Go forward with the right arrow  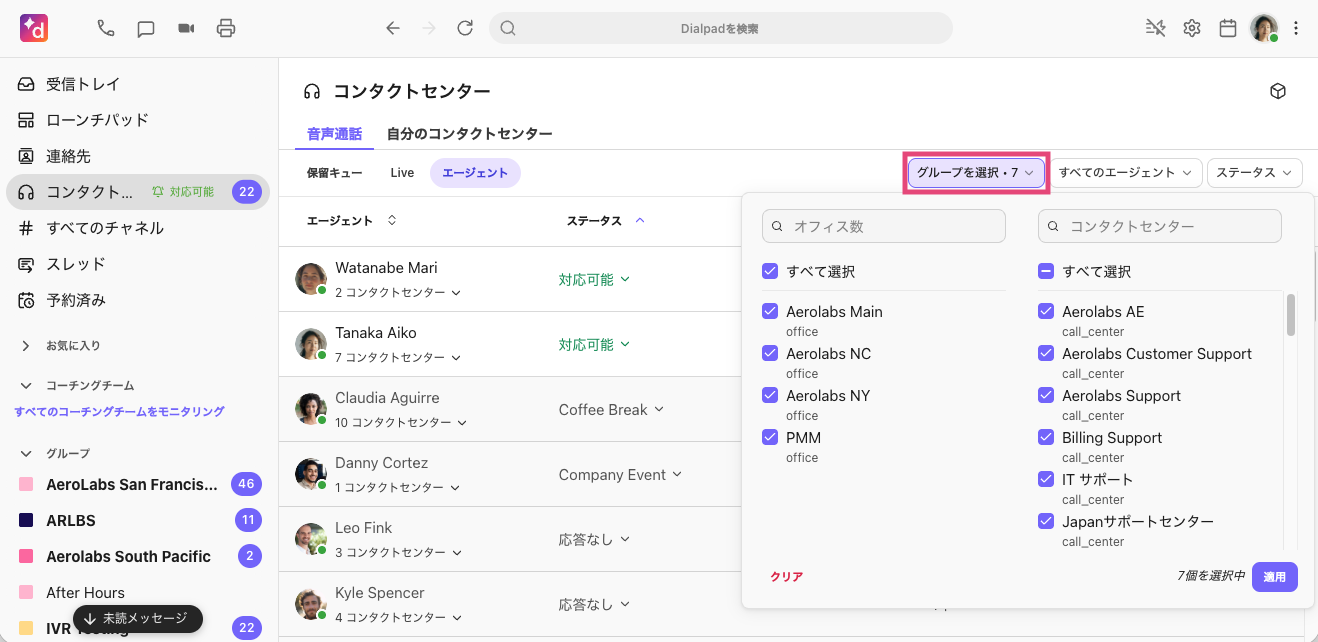click(429, 28)
